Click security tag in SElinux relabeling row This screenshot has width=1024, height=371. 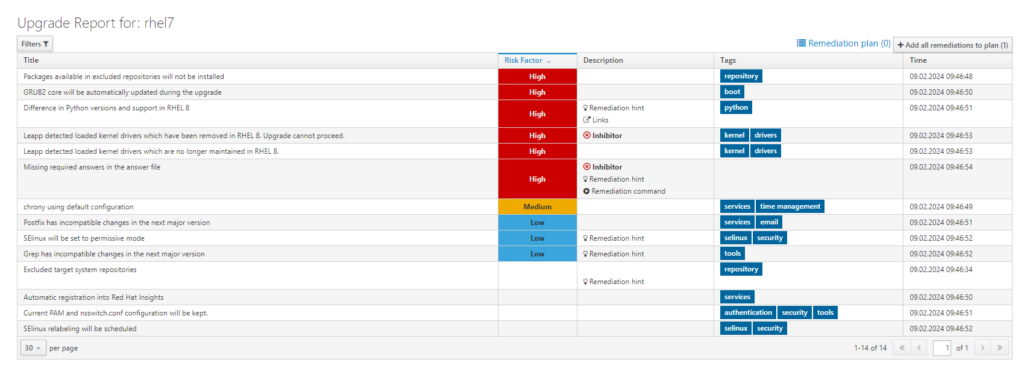point(770,329)
